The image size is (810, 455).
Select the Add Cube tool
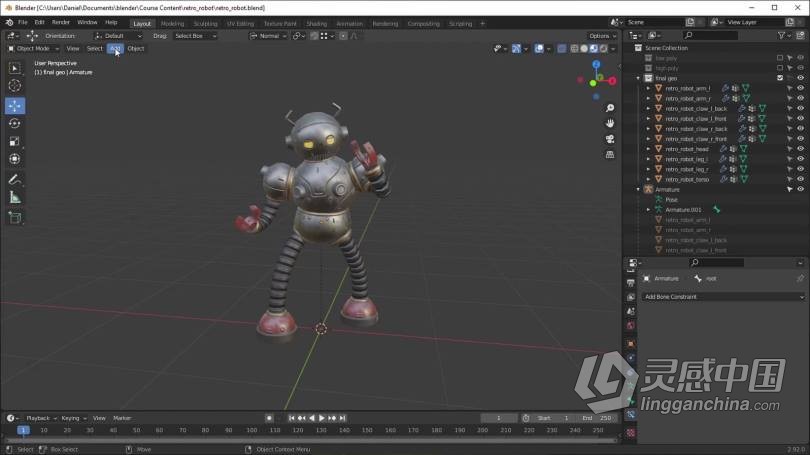[14, 217]
